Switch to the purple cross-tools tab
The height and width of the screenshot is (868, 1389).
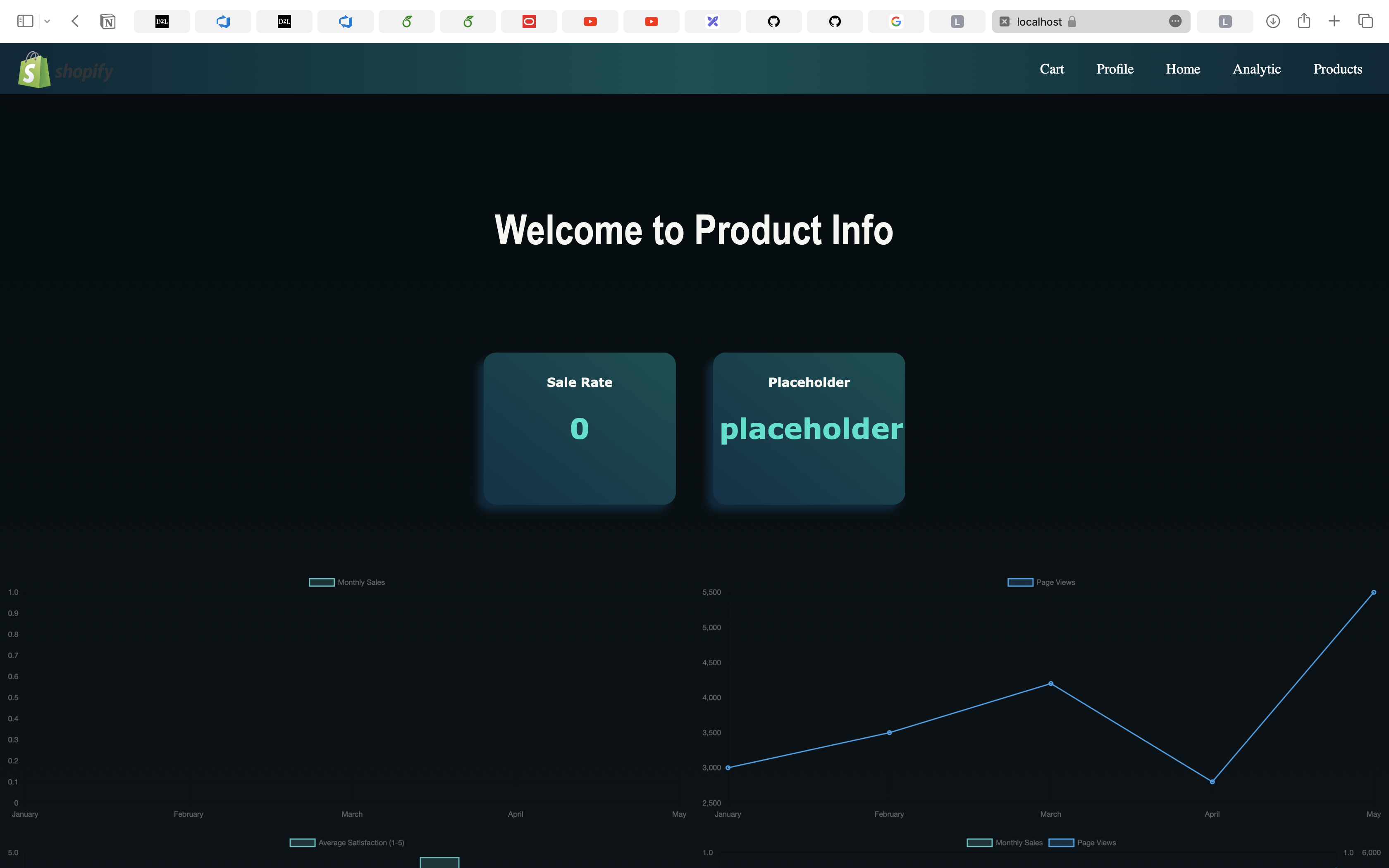[x=712, y=21]
